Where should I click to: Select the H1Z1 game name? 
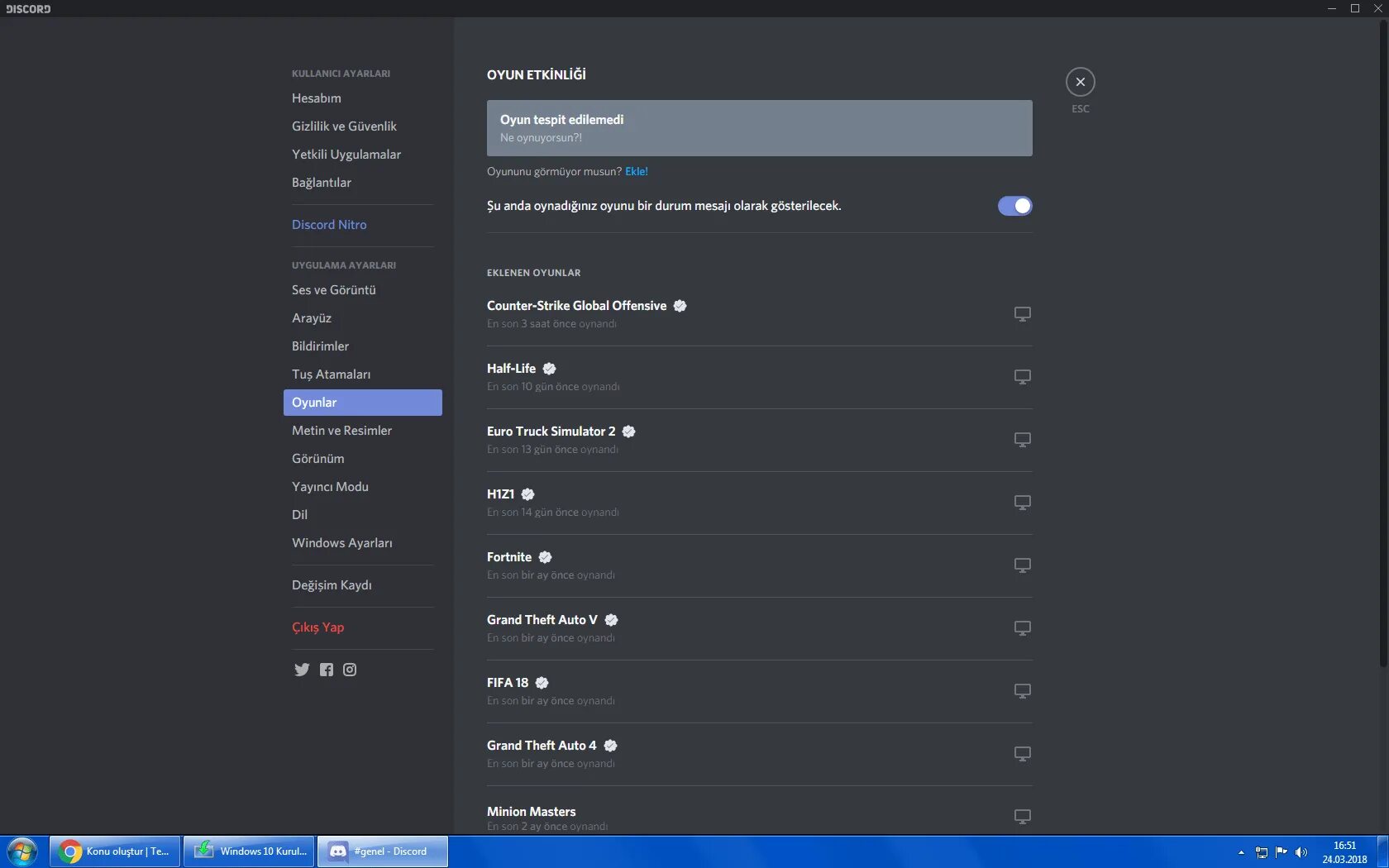500,494
